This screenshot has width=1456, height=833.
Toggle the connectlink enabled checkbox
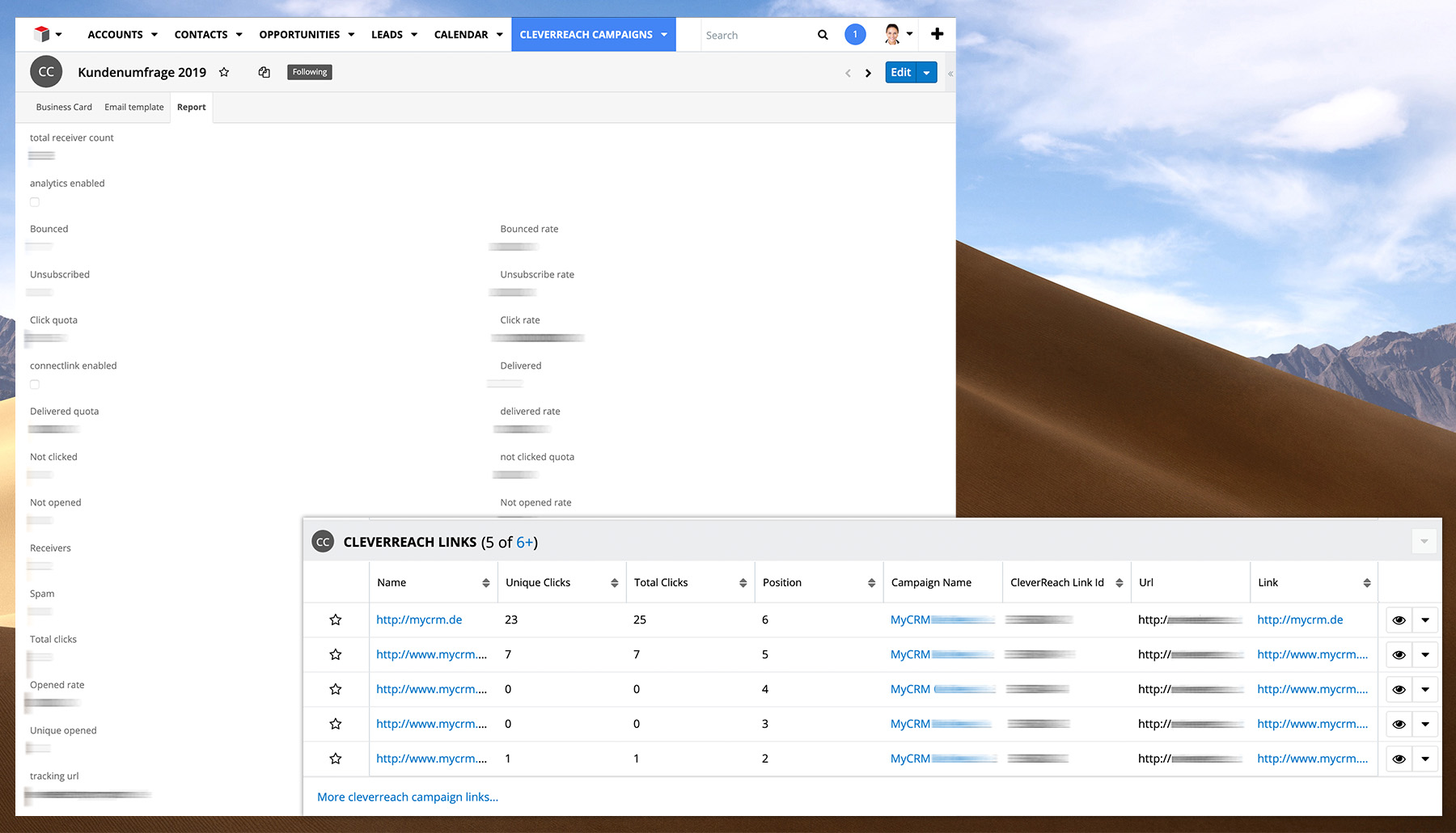coord(35,385)
